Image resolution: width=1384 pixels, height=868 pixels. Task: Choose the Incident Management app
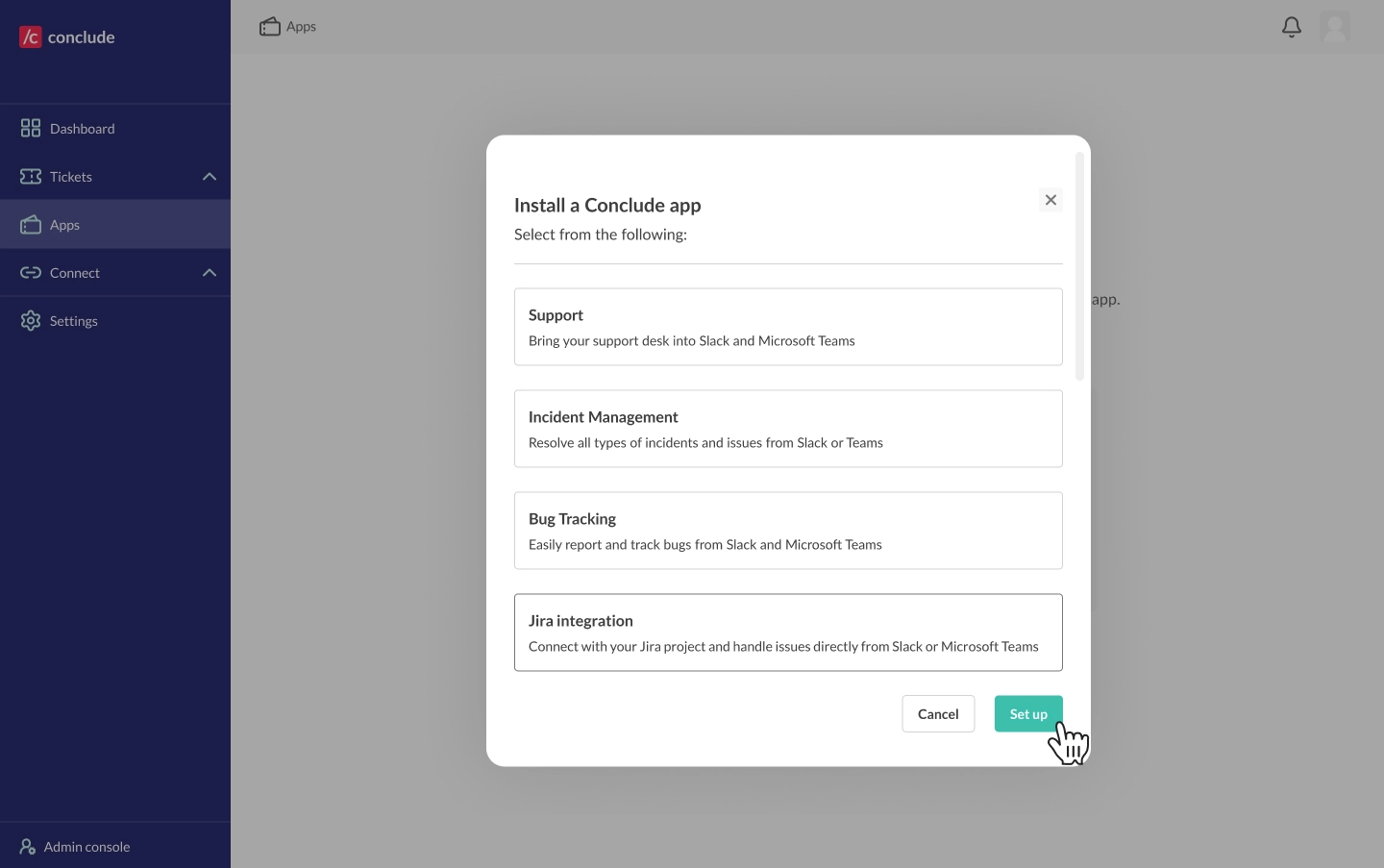point(788,429)
